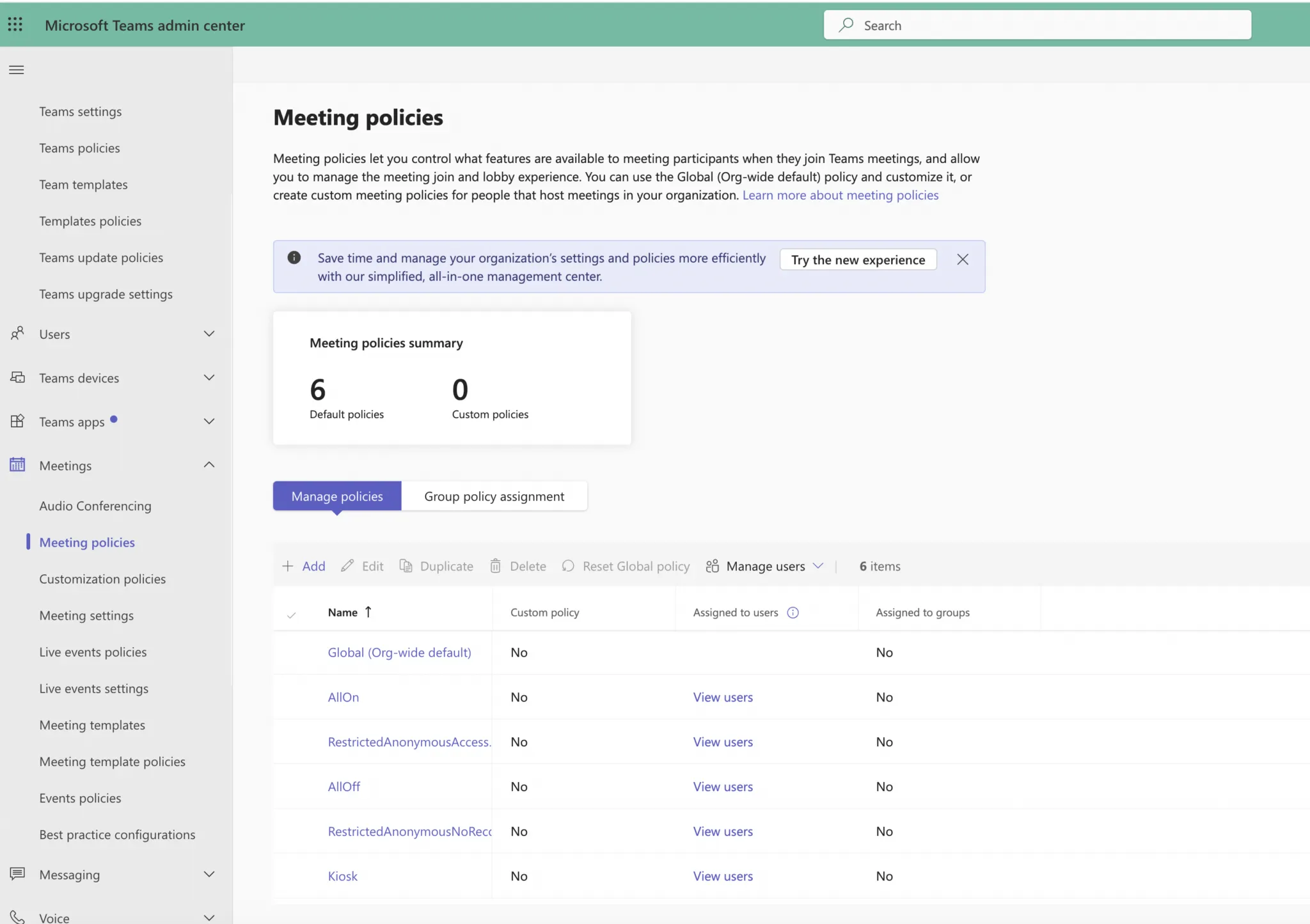1310x924 pixels.
Task: View users assigned to Kiosk
Action: tap(723, 876)
